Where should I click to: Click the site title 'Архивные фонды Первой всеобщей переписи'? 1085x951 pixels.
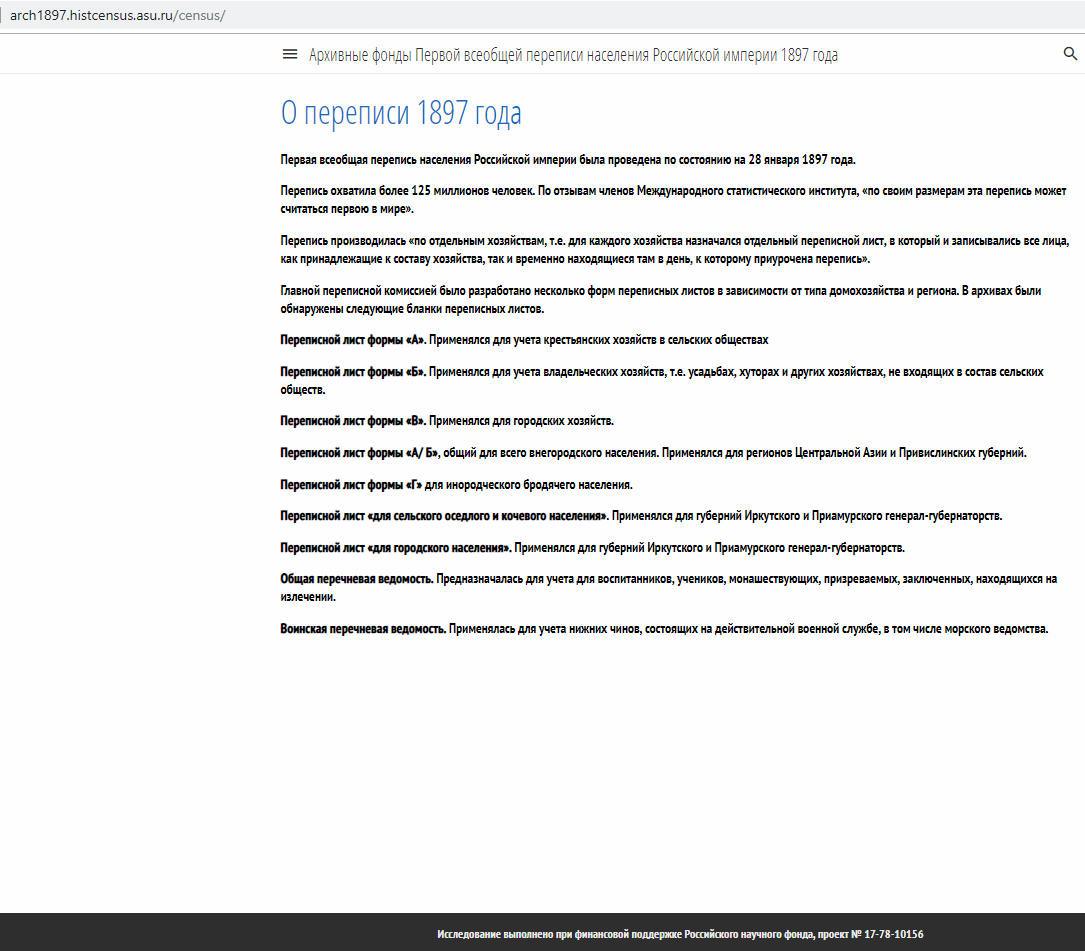[x=573, y=55]
